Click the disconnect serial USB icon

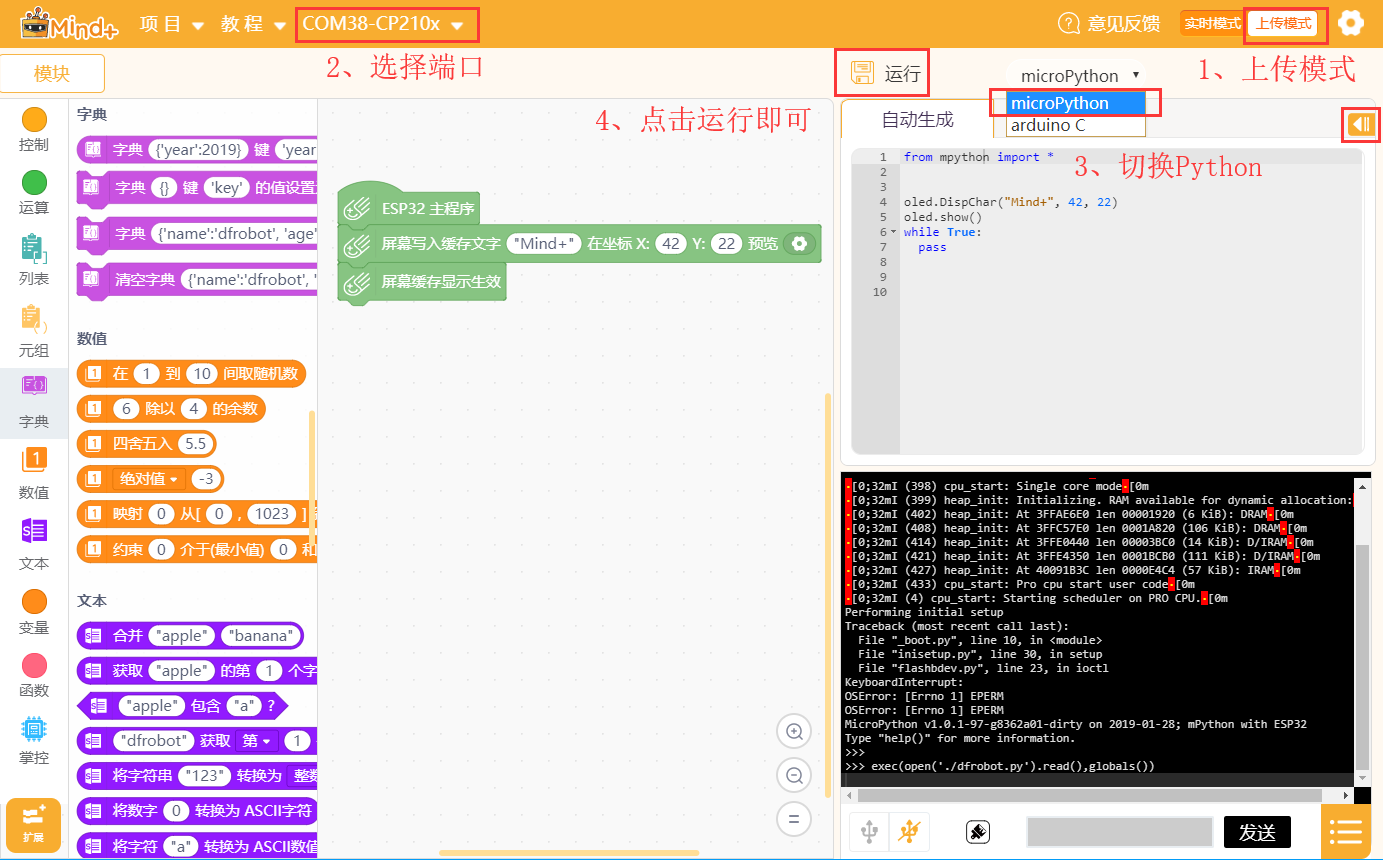pos(909,831)
